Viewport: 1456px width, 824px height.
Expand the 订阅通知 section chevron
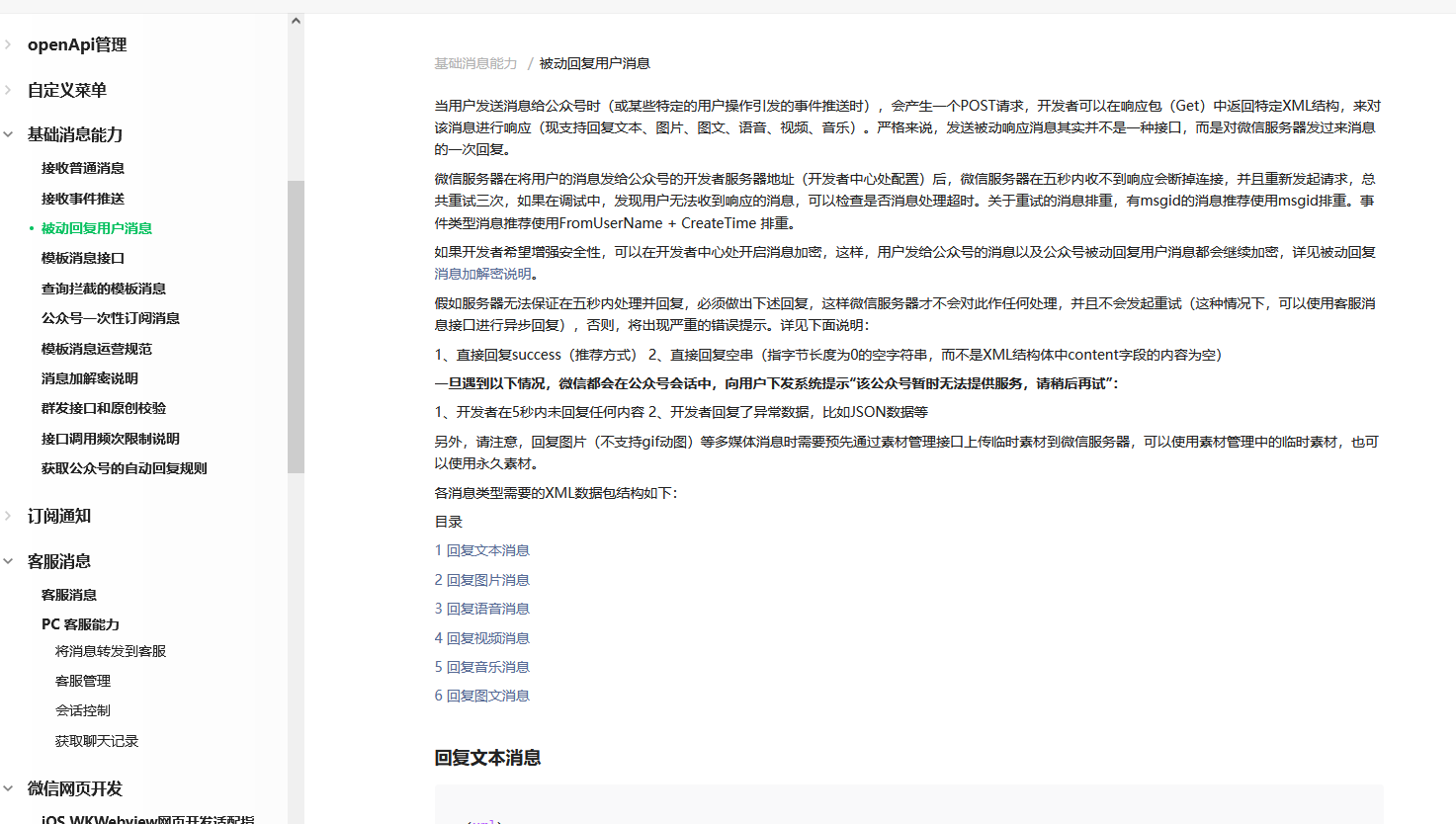point(8,516)
